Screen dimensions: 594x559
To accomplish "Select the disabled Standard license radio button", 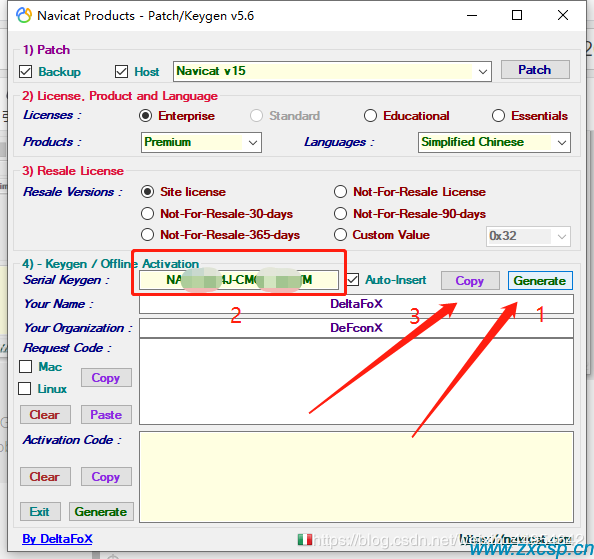I will coord(256,116).
